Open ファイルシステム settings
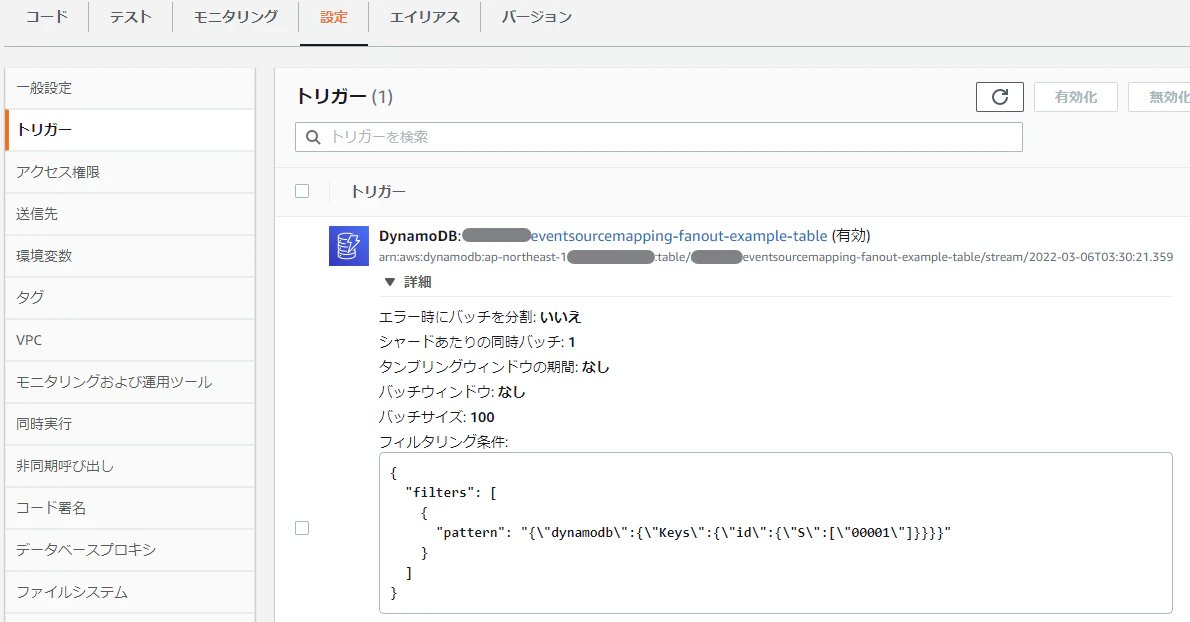 pyautogui.click(x=130, y=592)
